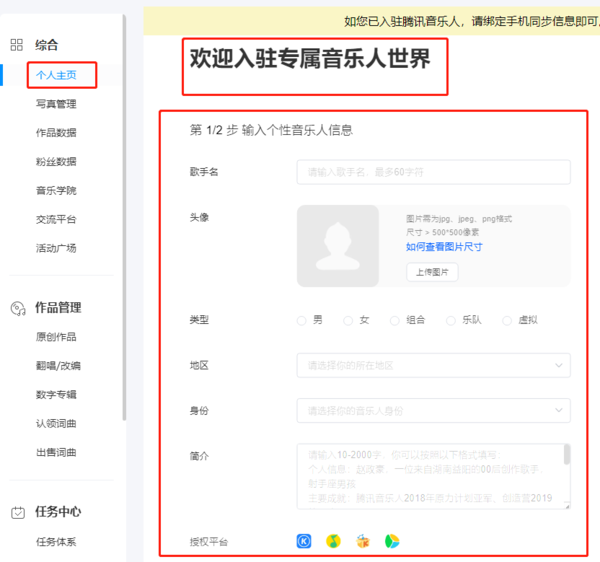600x562 pixels.
Task: Click the Kugou Music platform icon
Action: pyautogui.click(x=305, y=541)
